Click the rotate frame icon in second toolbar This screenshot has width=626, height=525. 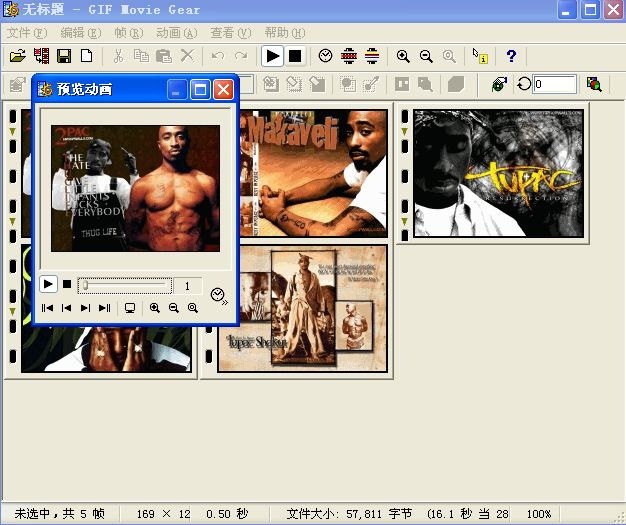click(x=294, y=84)
